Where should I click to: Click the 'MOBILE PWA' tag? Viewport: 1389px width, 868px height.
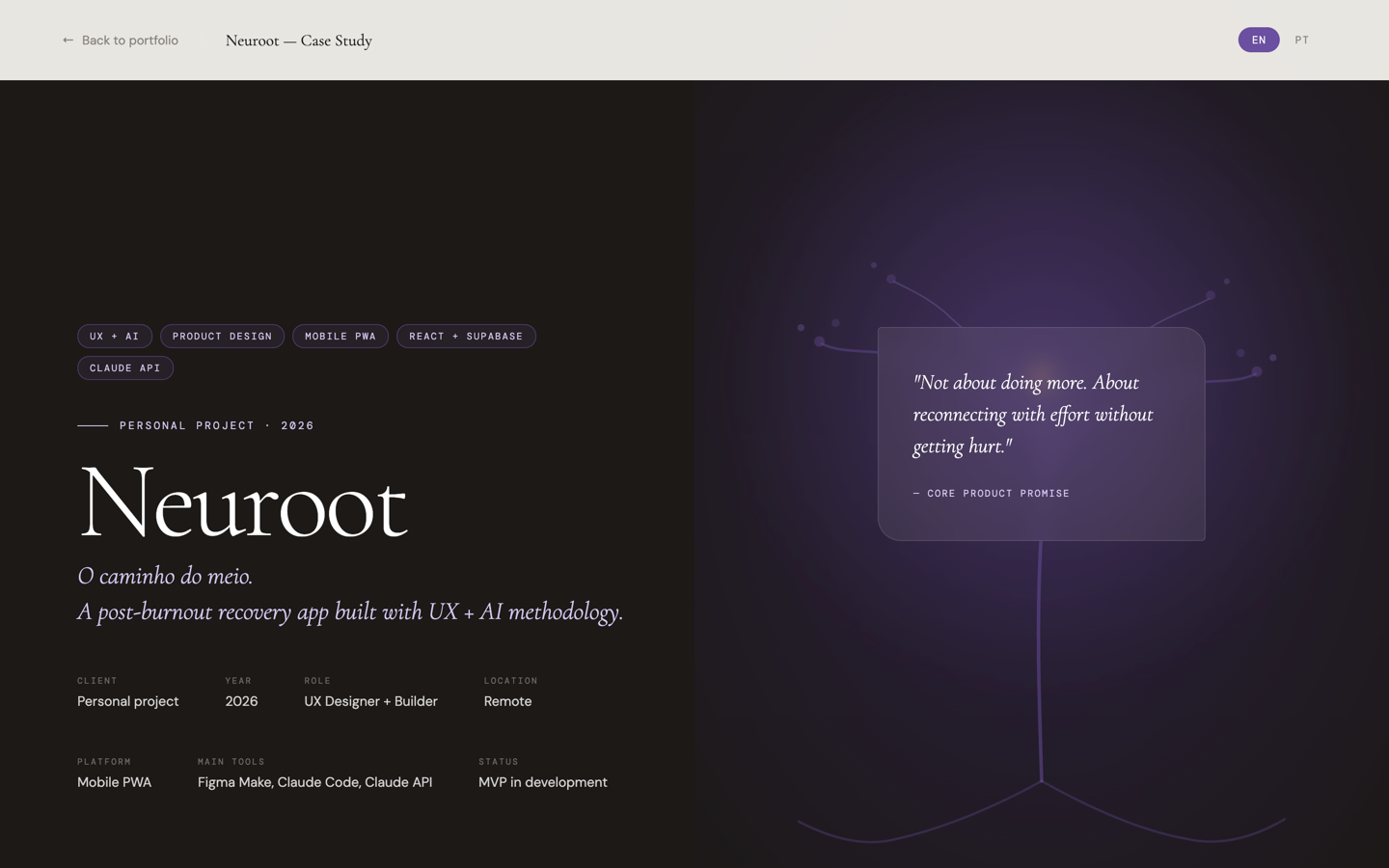[x=340, y=336]
